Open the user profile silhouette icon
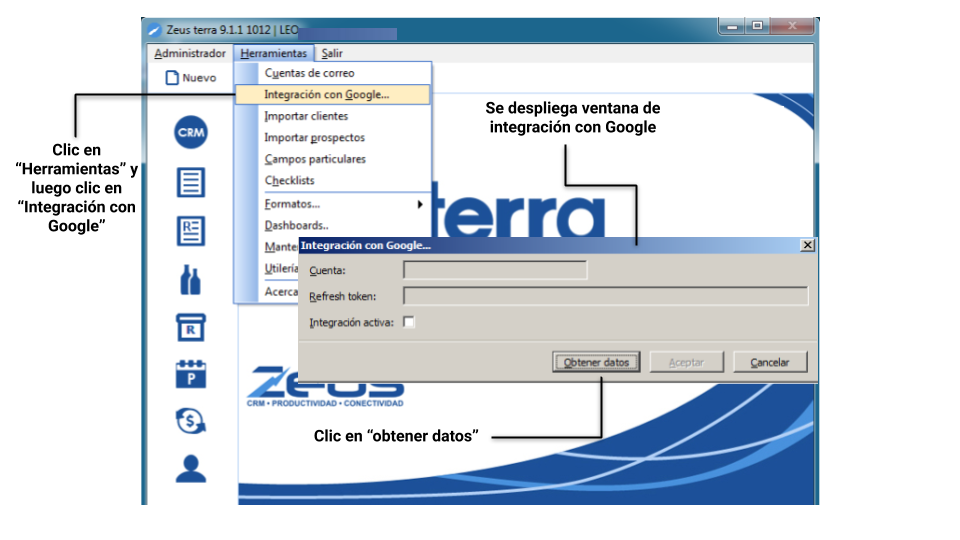This screenshot has width=960, height=540. pos(191,469)
